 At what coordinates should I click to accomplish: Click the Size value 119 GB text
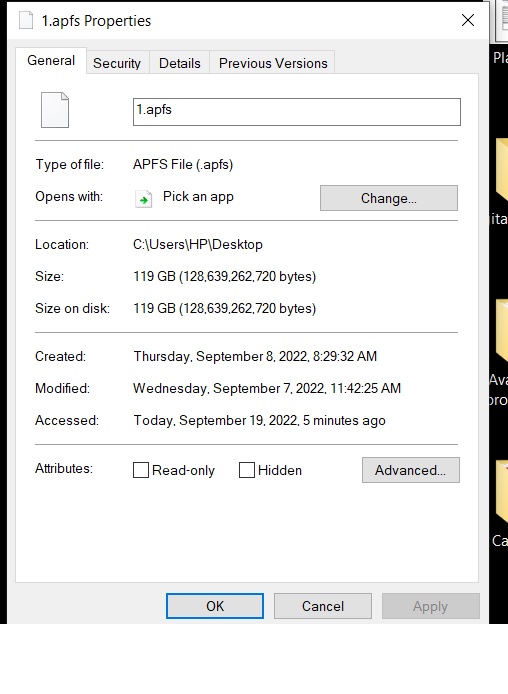click(x=225, y=277)
